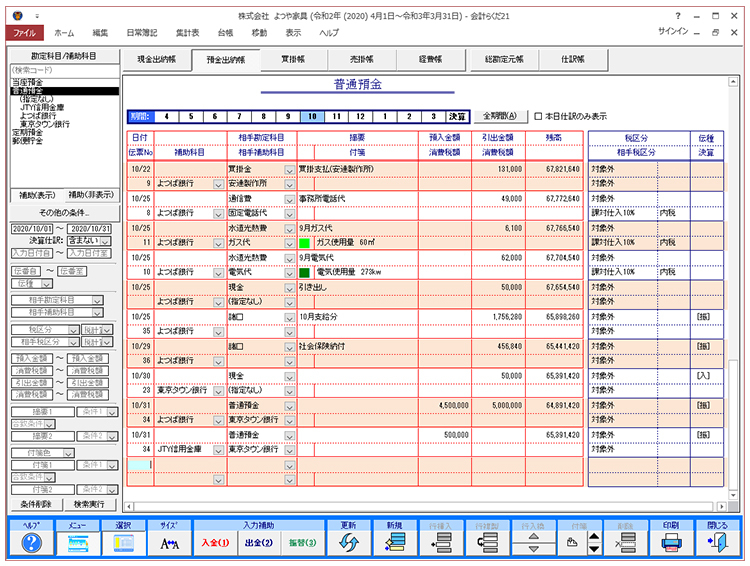Switch to 総勘定元帳 tab
Screen dimensions: 750x566
504,59
